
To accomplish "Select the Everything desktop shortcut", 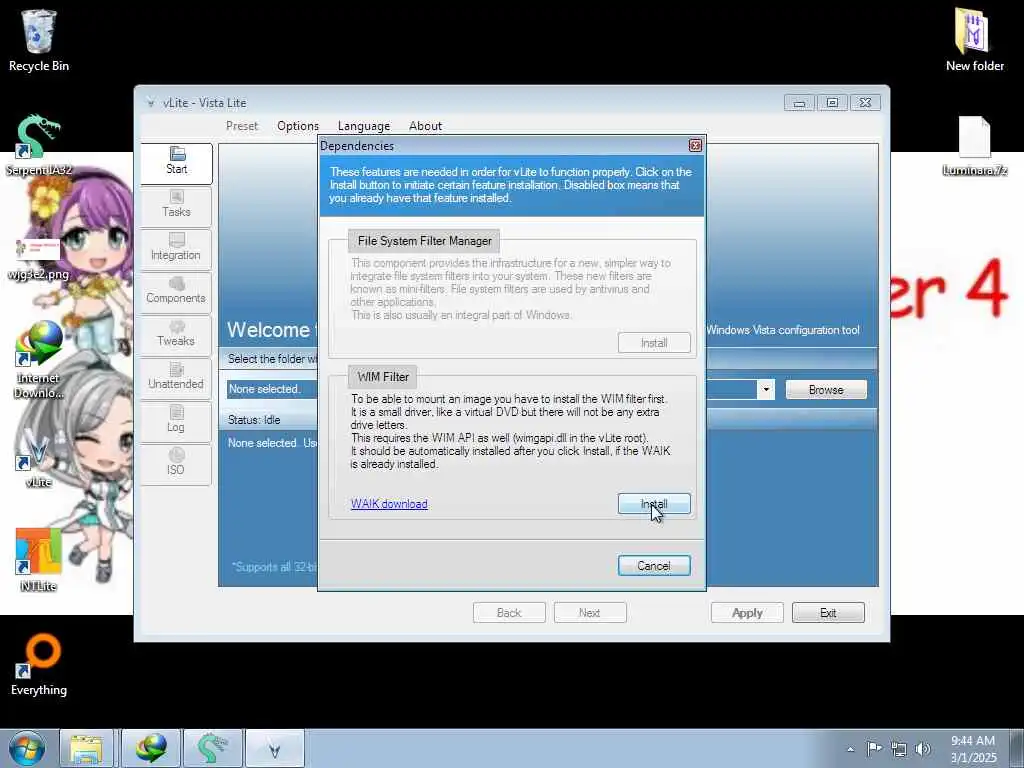I will (39, 665).
